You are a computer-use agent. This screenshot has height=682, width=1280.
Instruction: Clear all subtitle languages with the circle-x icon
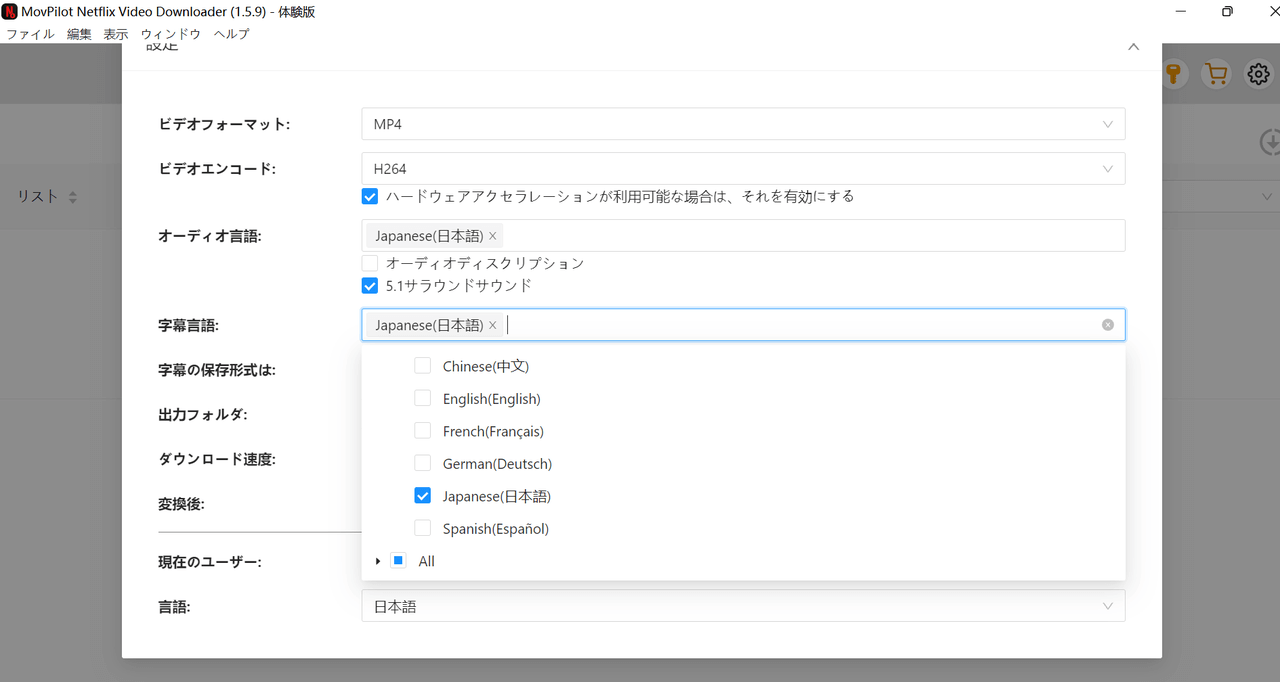(1107, 325)
